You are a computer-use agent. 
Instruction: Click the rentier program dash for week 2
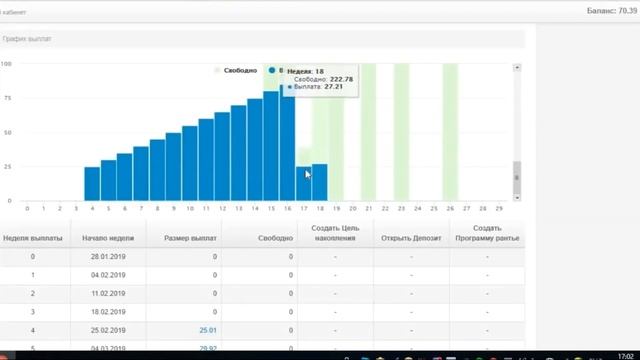pyautogui.click(x=487, y=293)
